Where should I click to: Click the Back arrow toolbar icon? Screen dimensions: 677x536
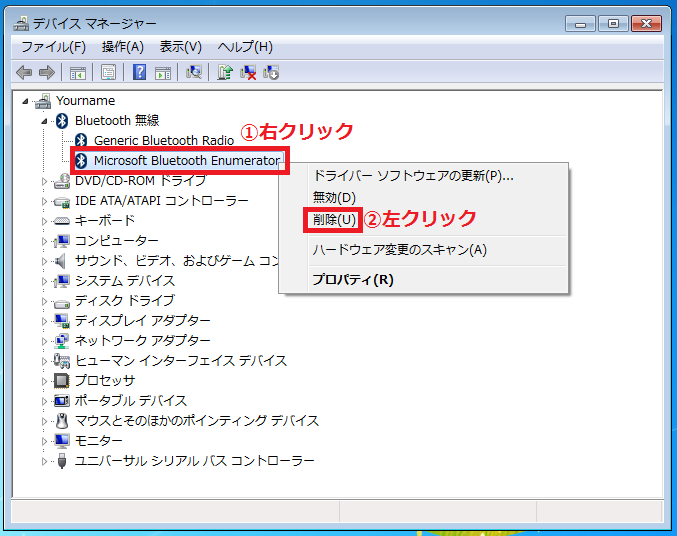tap(24, 72)
